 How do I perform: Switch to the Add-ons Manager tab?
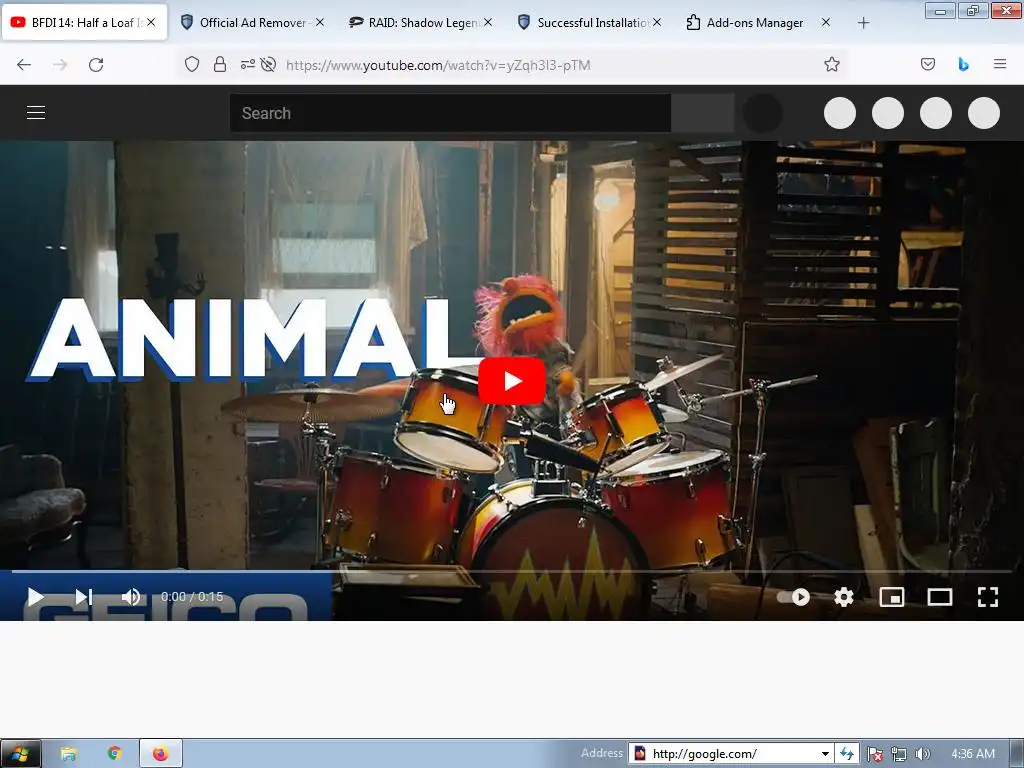(x=758, y=22)
